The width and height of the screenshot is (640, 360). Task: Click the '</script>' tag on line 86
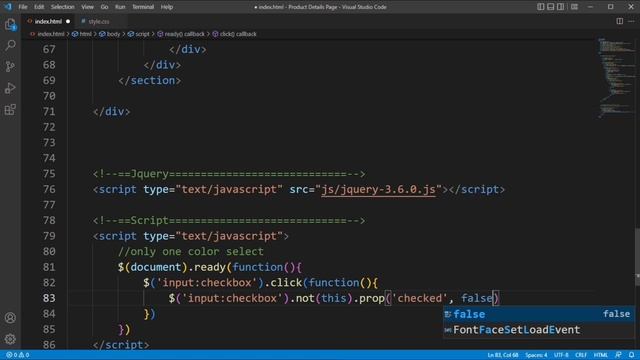tap(121, 345)
